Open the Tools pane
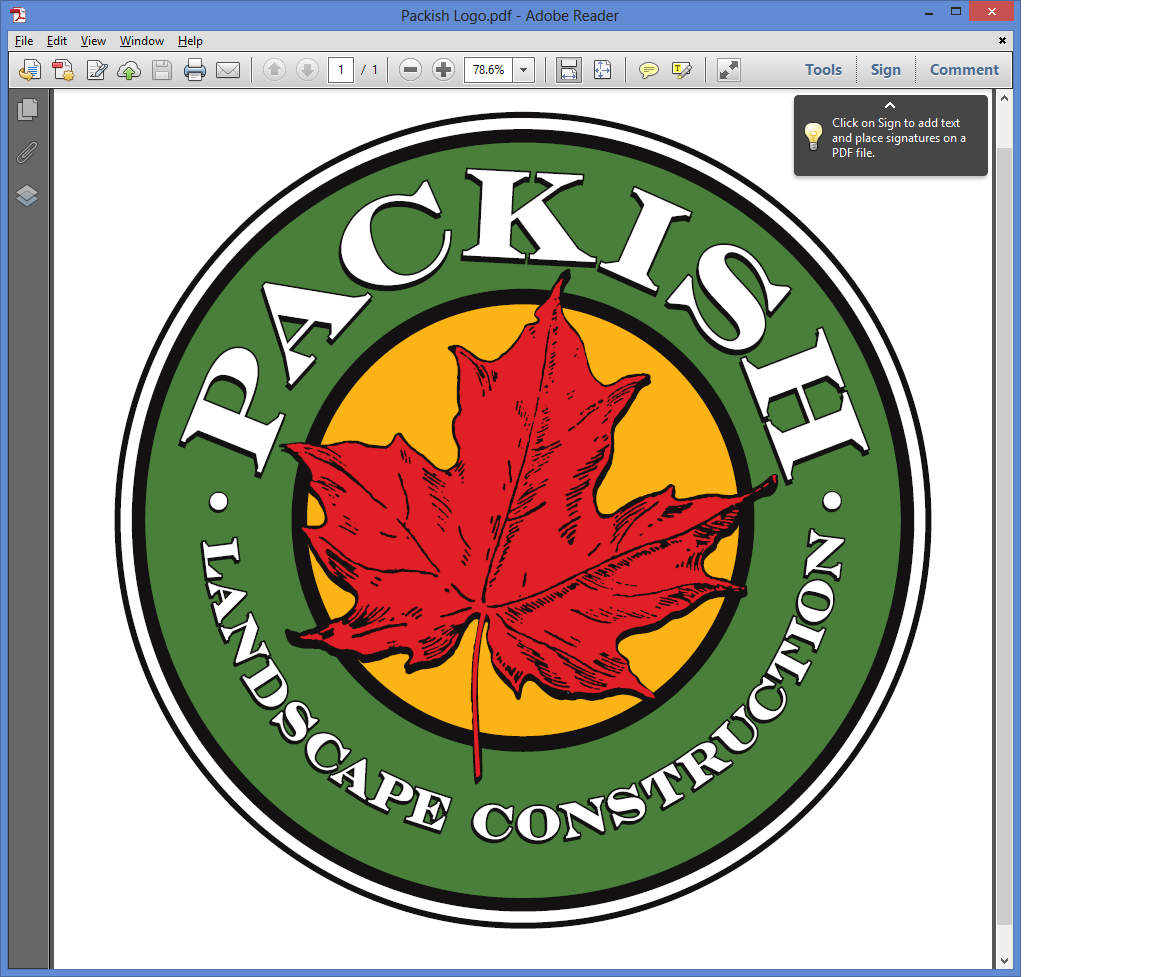1152x977 pixels. tap(823, 70)
